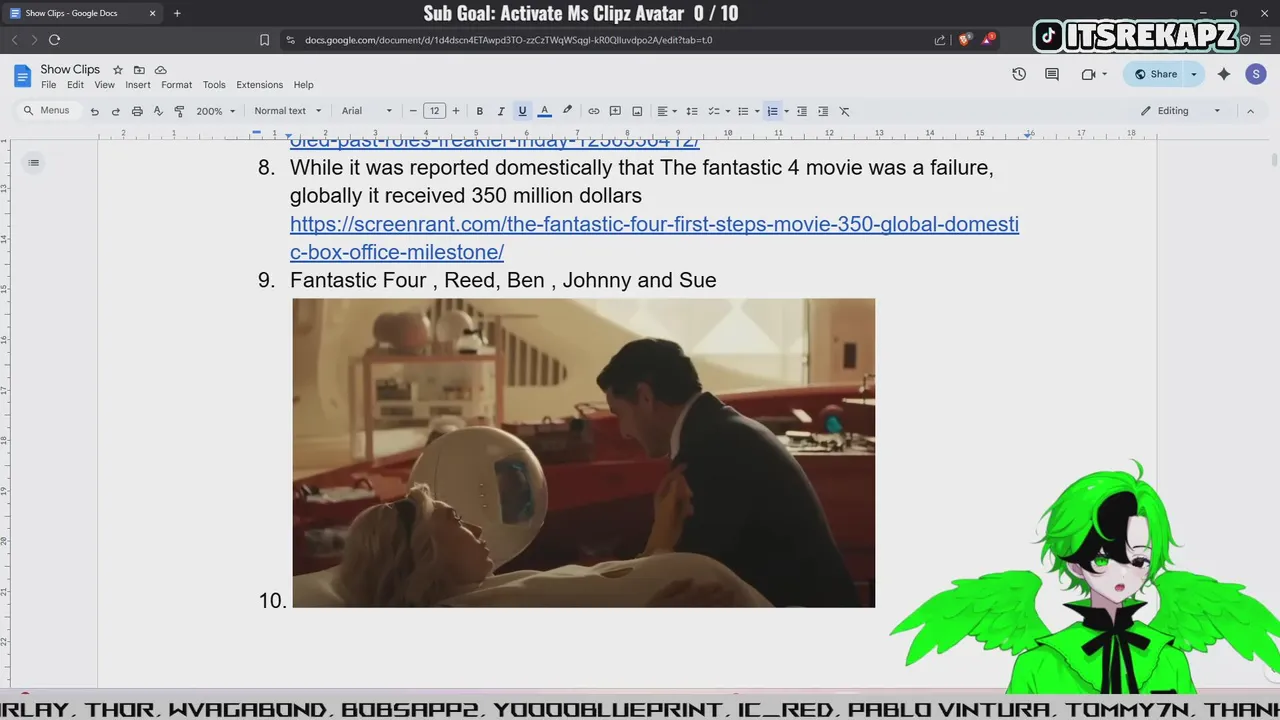1280x720 pixels.
Task: Select the Fantastic Four movie image
Action: (583, 452)
